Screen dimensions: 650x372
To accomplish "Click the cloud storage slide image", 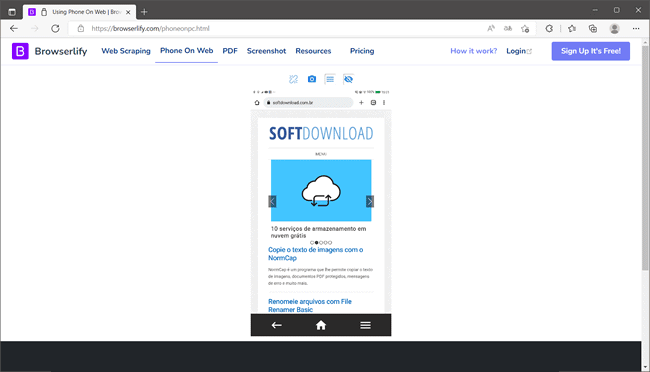I will tap(321, 190).
